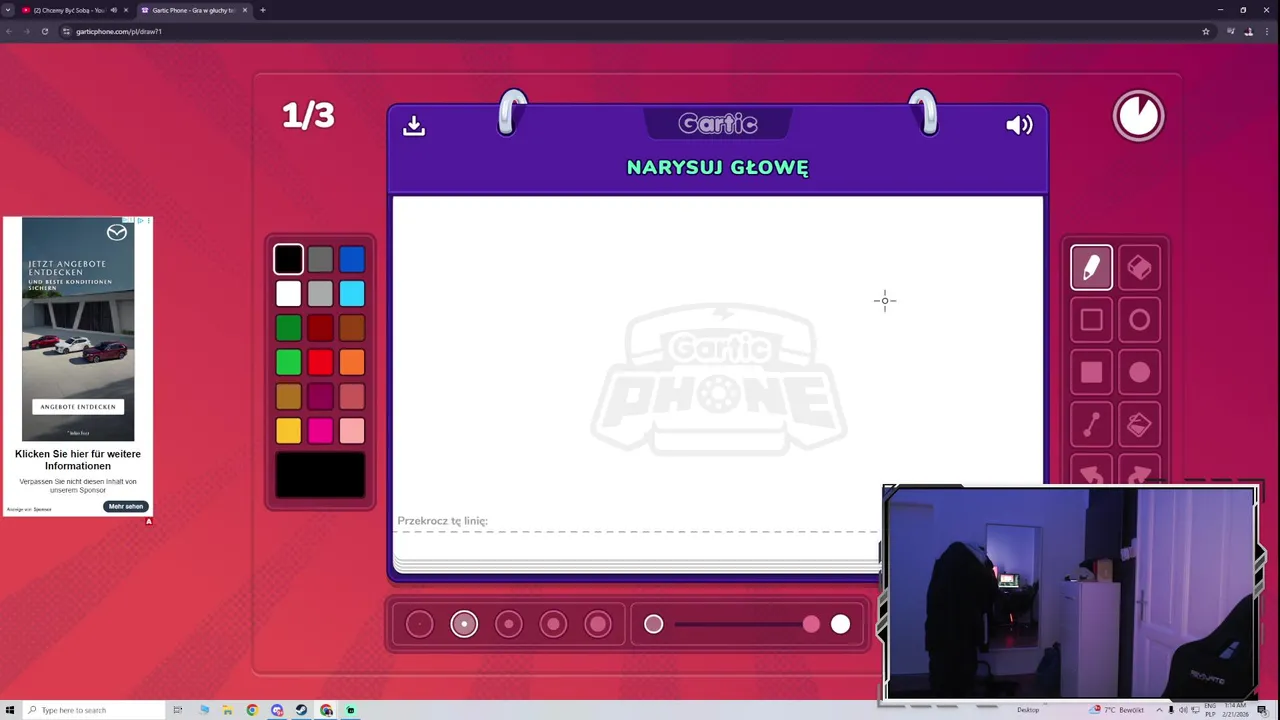1280x720 pixels.
Task: Open the tab search dropdown
Action: pyautogui.click(x=8, y=10)
